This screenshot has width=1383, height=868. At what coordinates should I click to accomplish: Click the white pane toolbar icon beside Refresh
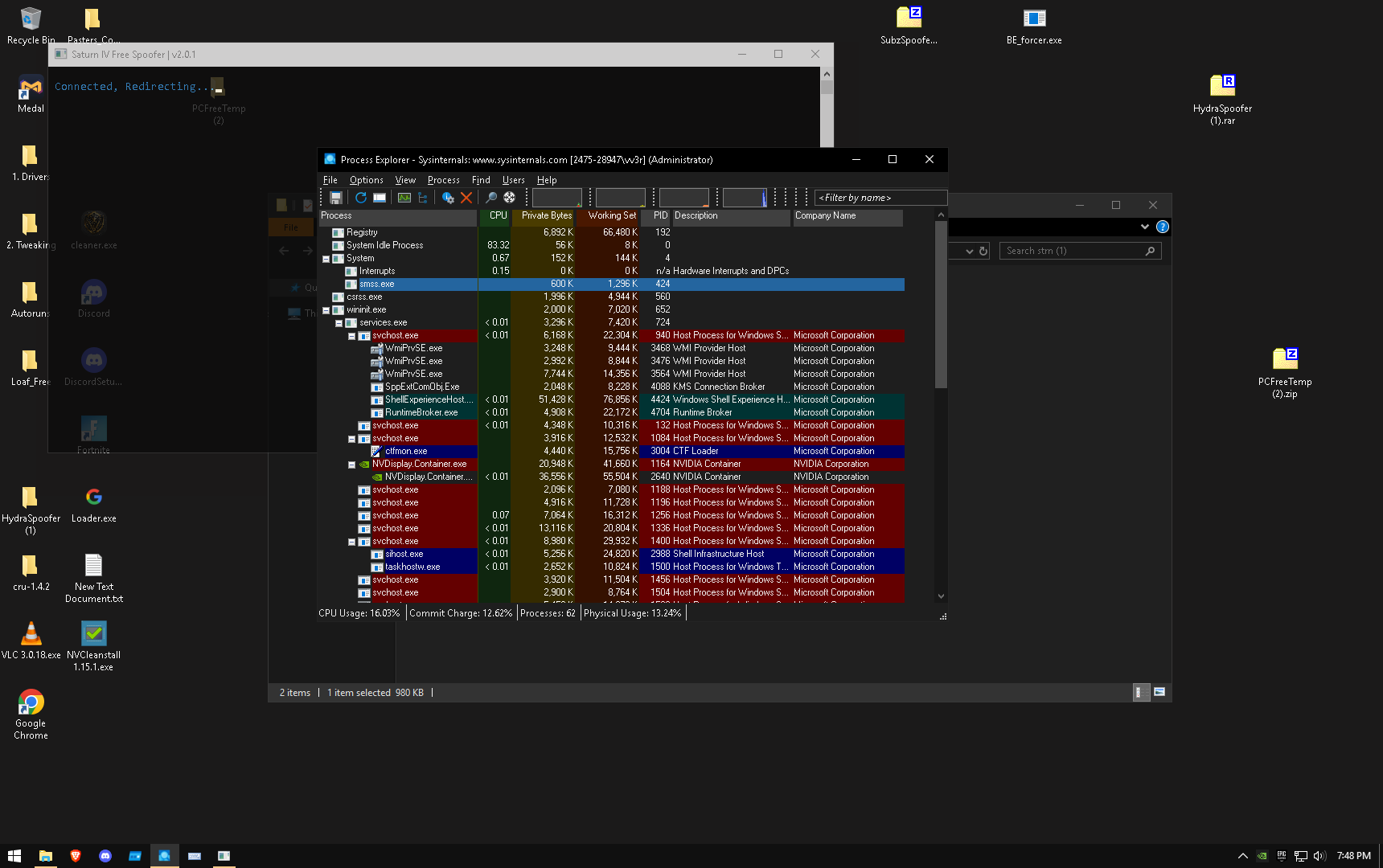[x=380, y=198]
